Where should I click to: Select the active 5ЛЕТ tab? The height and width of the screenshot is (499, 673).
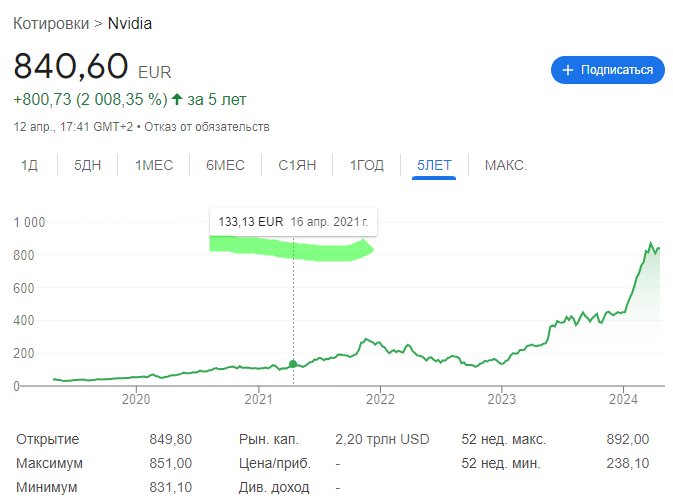click(434, 165)
